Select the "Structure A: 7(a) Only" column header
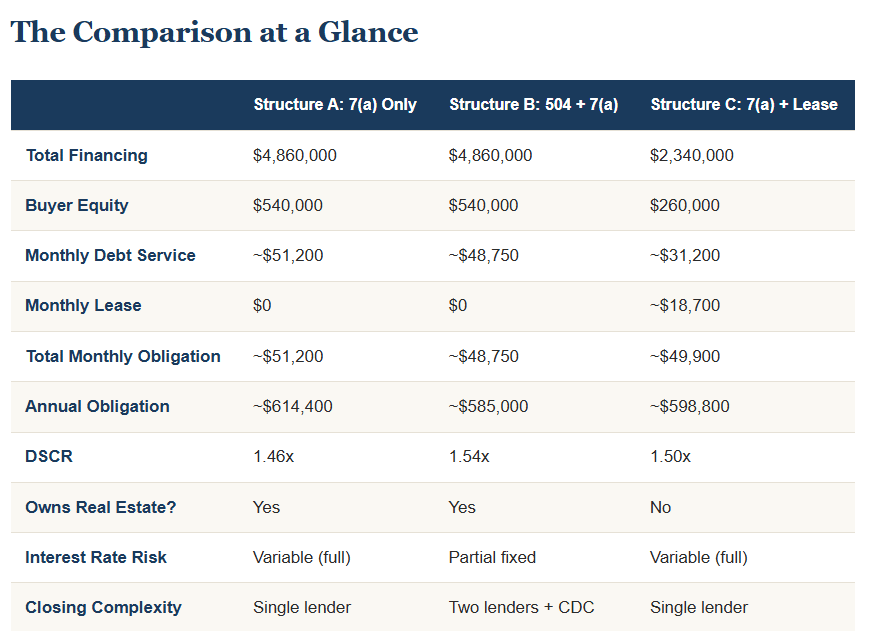Image resolution: width=873 pixels, height=631 pixels. tap(335, 104)
